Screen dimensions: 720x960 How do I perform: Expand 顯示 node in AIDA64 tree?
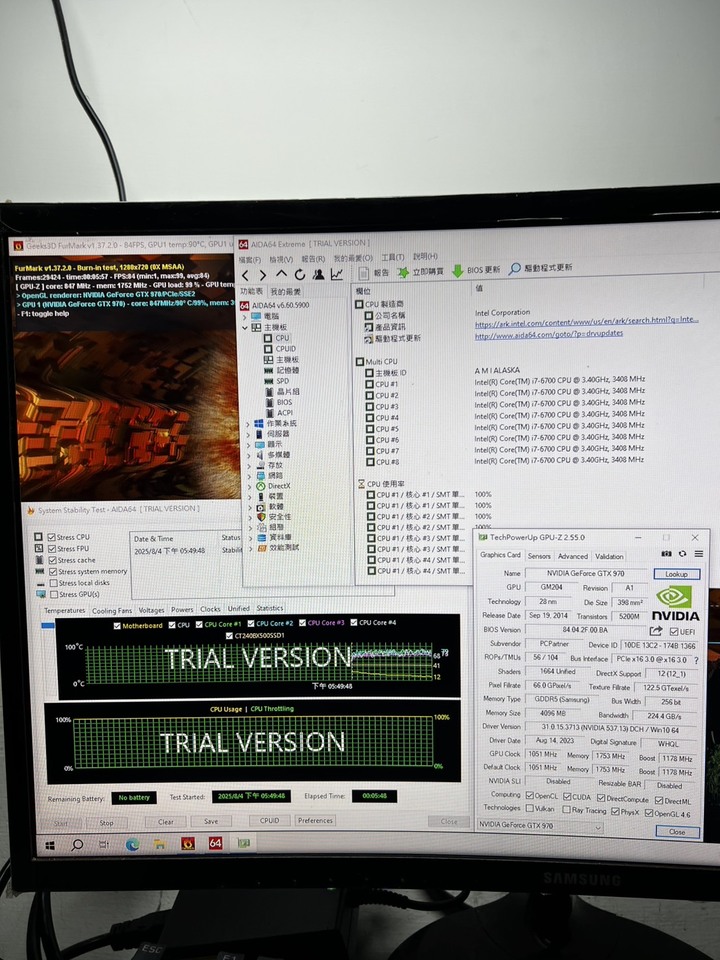point(249,444)
